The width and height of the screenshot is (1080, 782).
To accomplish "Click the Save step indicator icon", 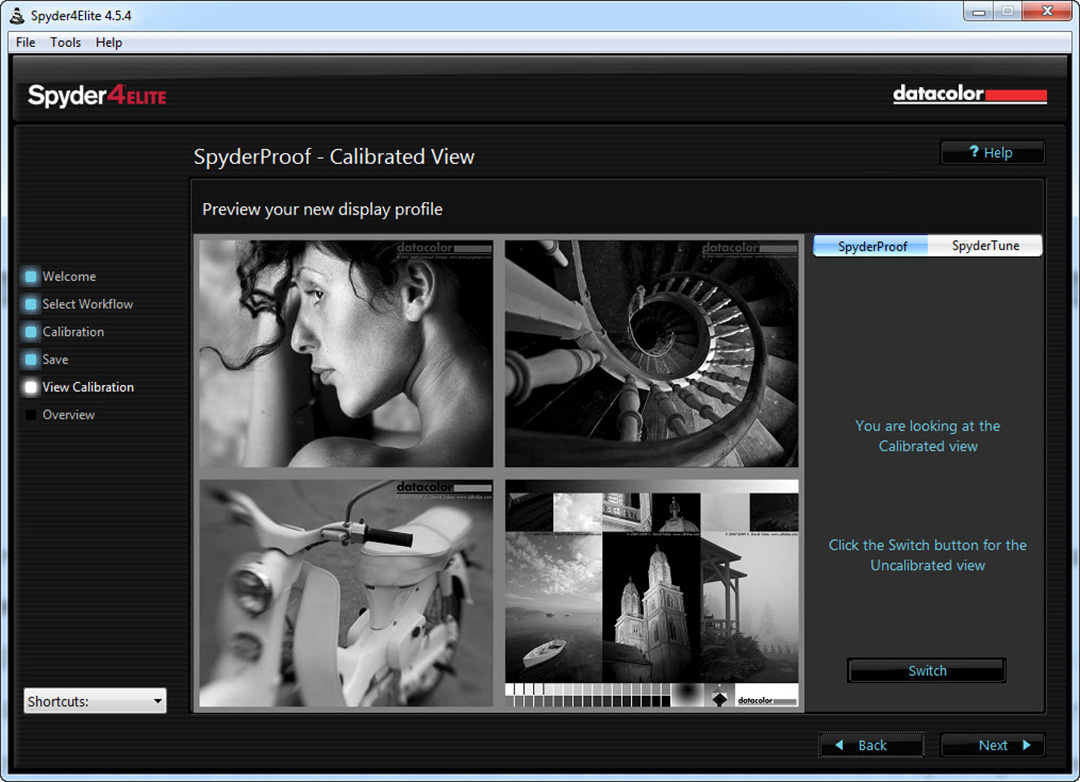I will point(31,360).
